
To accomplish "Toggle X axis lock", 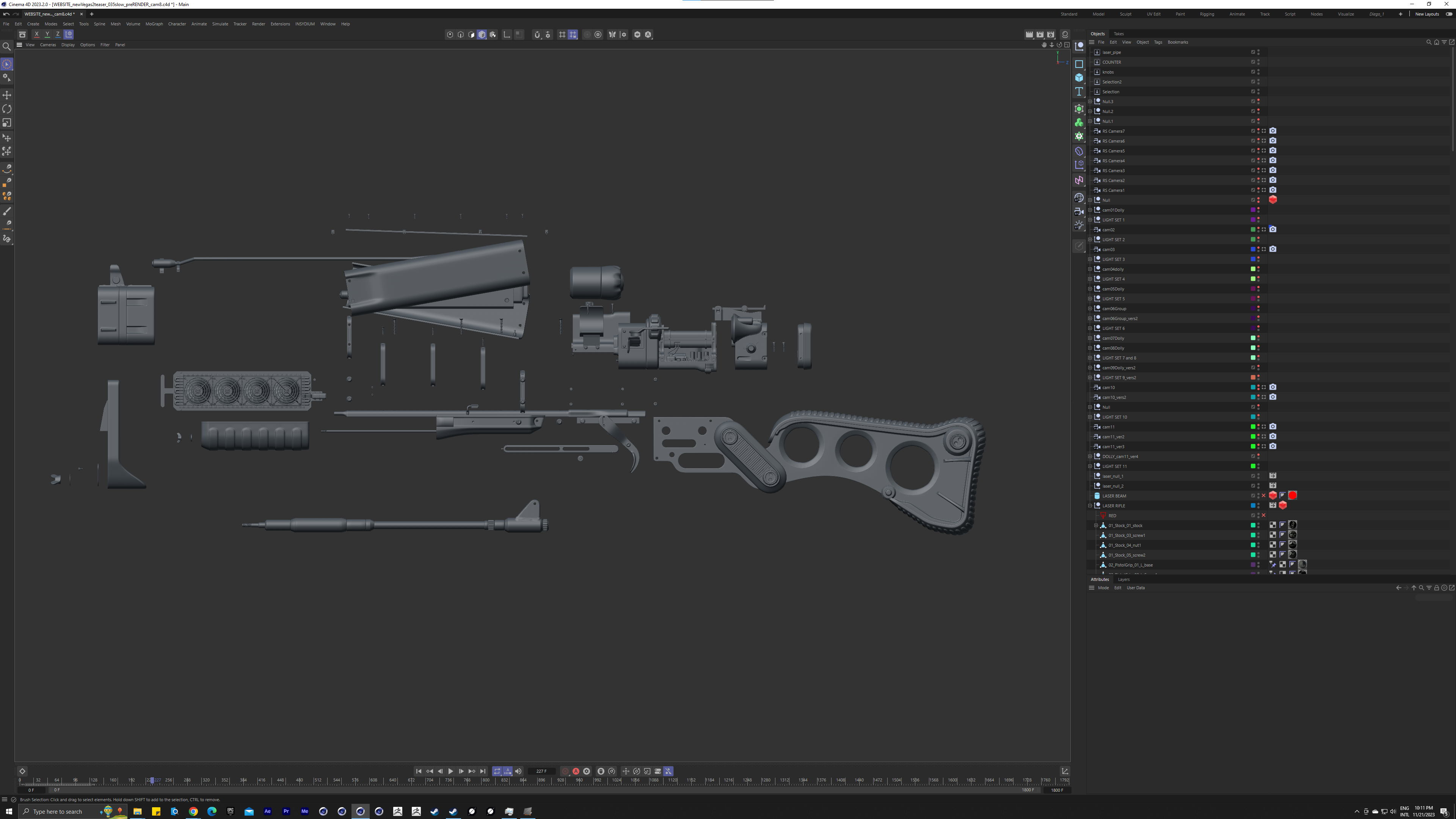I will point(37,35).
